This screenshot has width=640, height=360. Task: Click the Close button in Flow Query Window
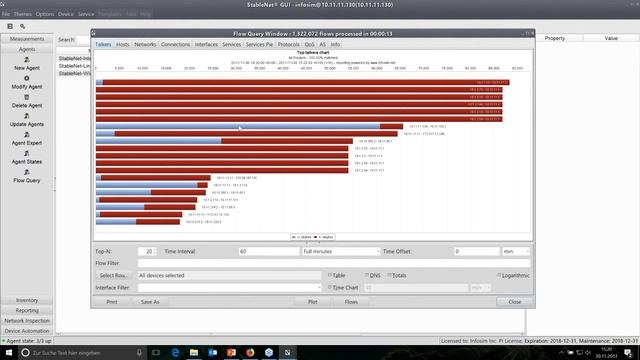pos(515,302)
